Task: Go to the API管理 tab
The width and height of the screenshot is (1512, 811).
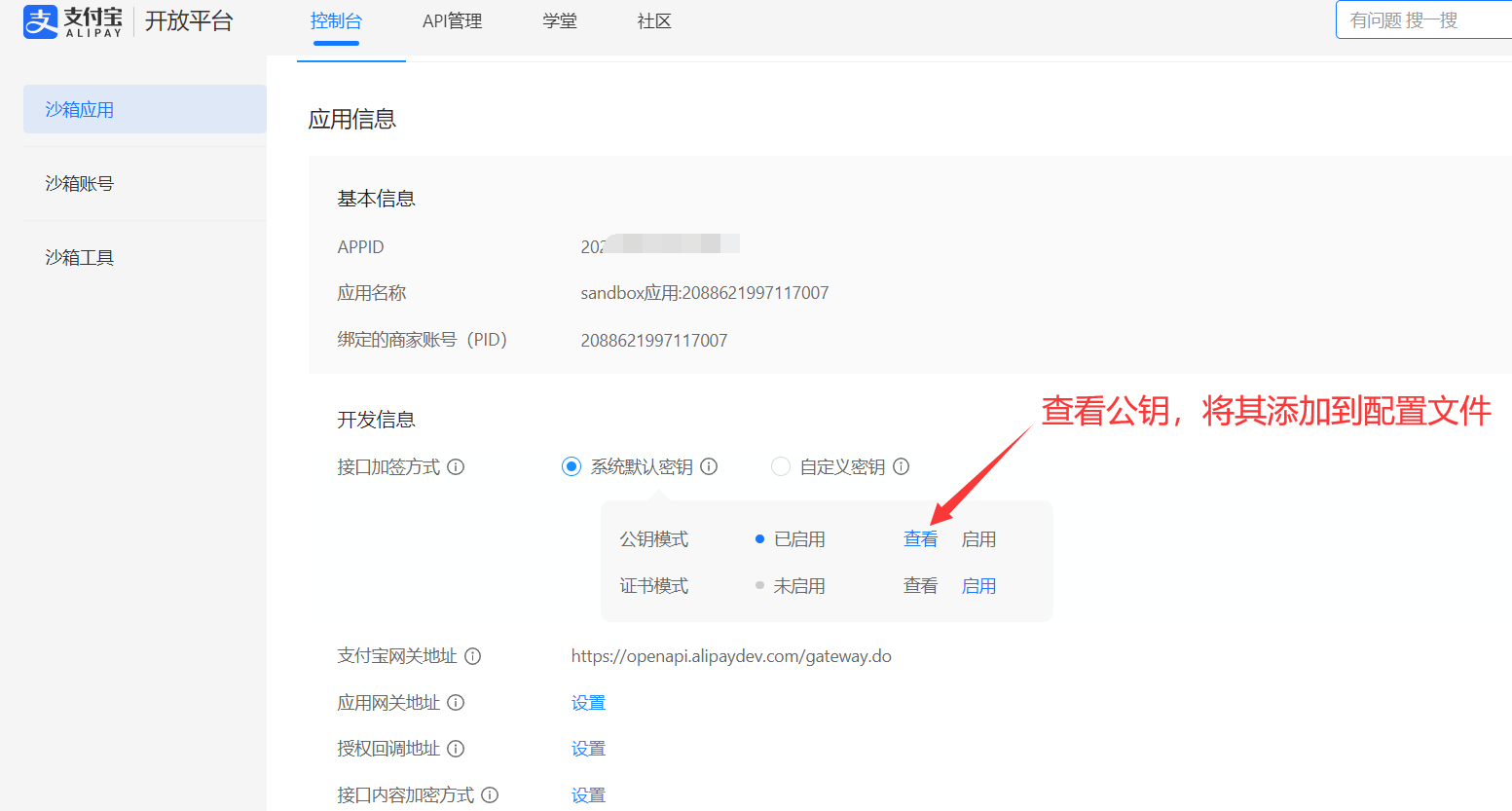Action: [x=452, y=21]
